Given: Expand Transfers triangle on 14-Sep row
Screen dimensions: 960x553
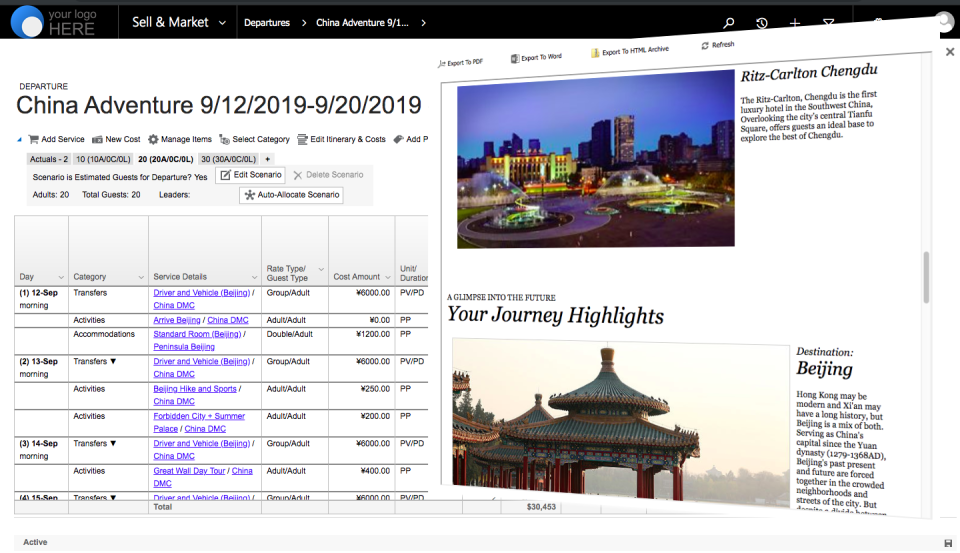Looking at the screenshot, I should click(113, 443).
